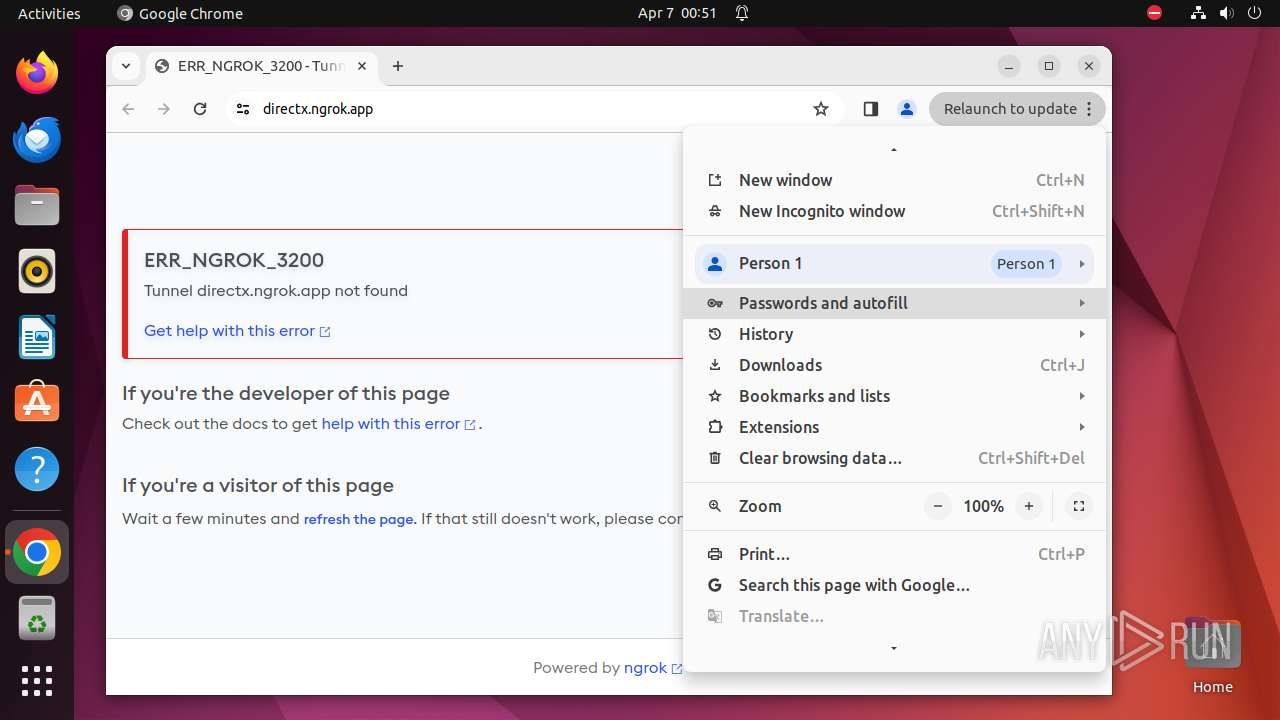Open Ubuntu Software store icon

click(37, 402)
